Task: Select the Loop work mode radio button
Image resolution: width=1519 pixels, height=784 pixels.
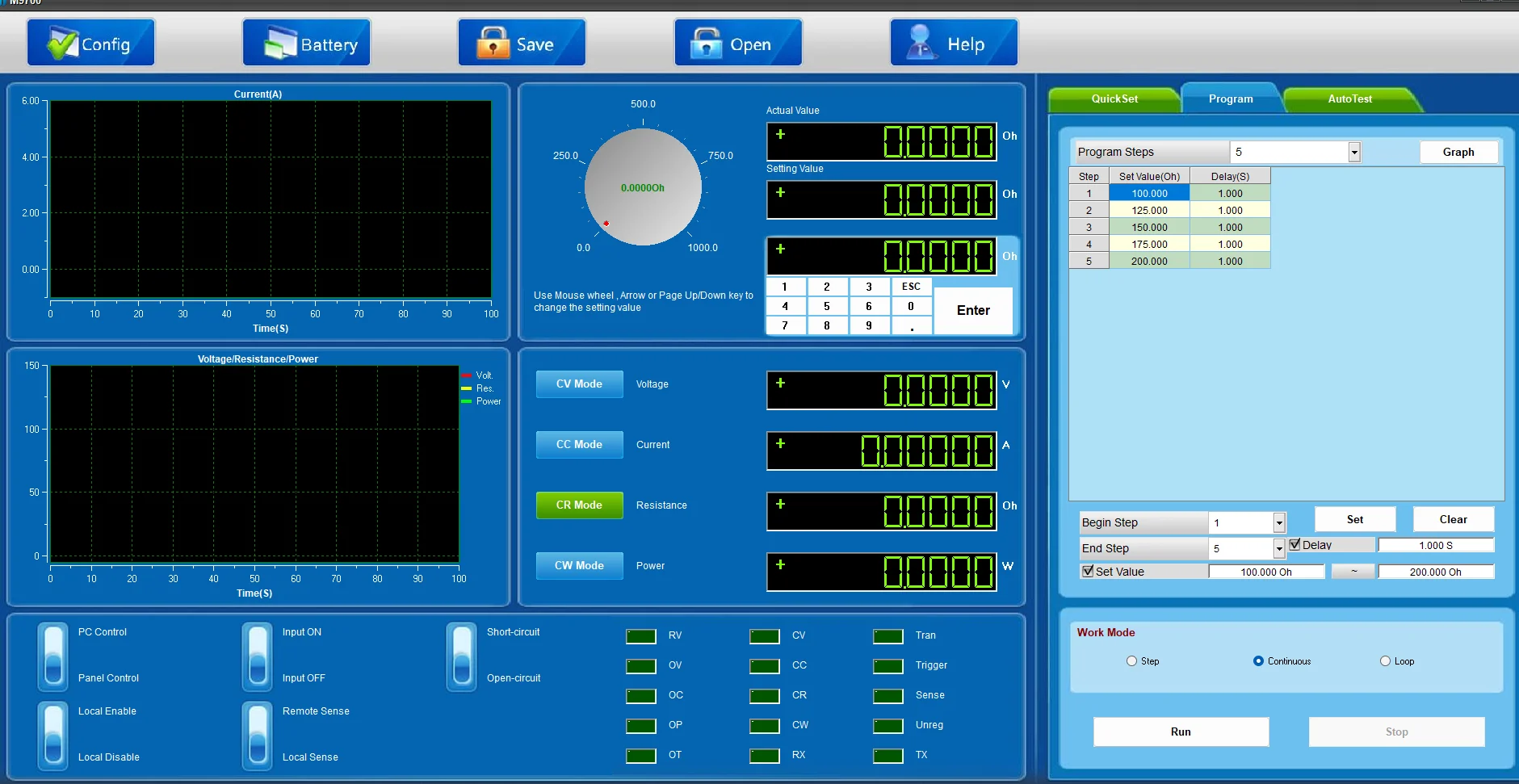Action: tap(1385, 661)
